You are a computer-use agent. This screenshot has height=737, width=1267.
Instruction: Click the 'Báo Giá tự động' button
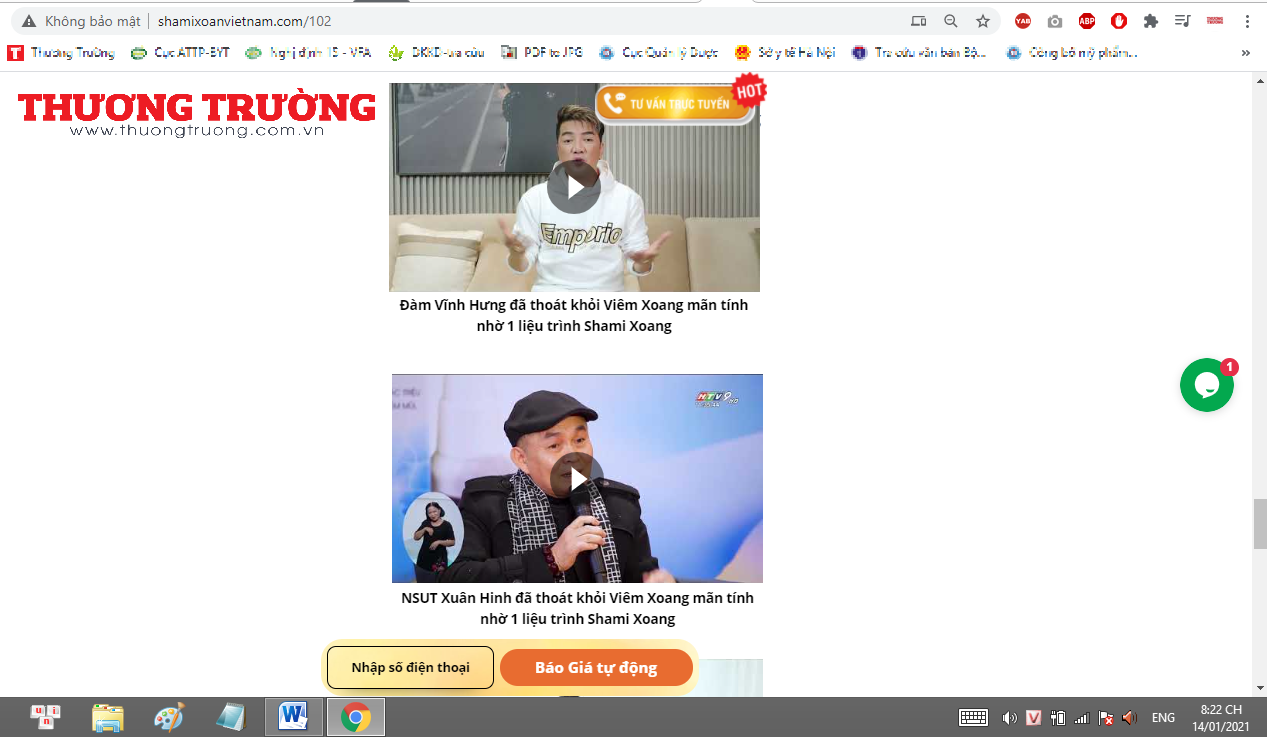click(596, 668)
